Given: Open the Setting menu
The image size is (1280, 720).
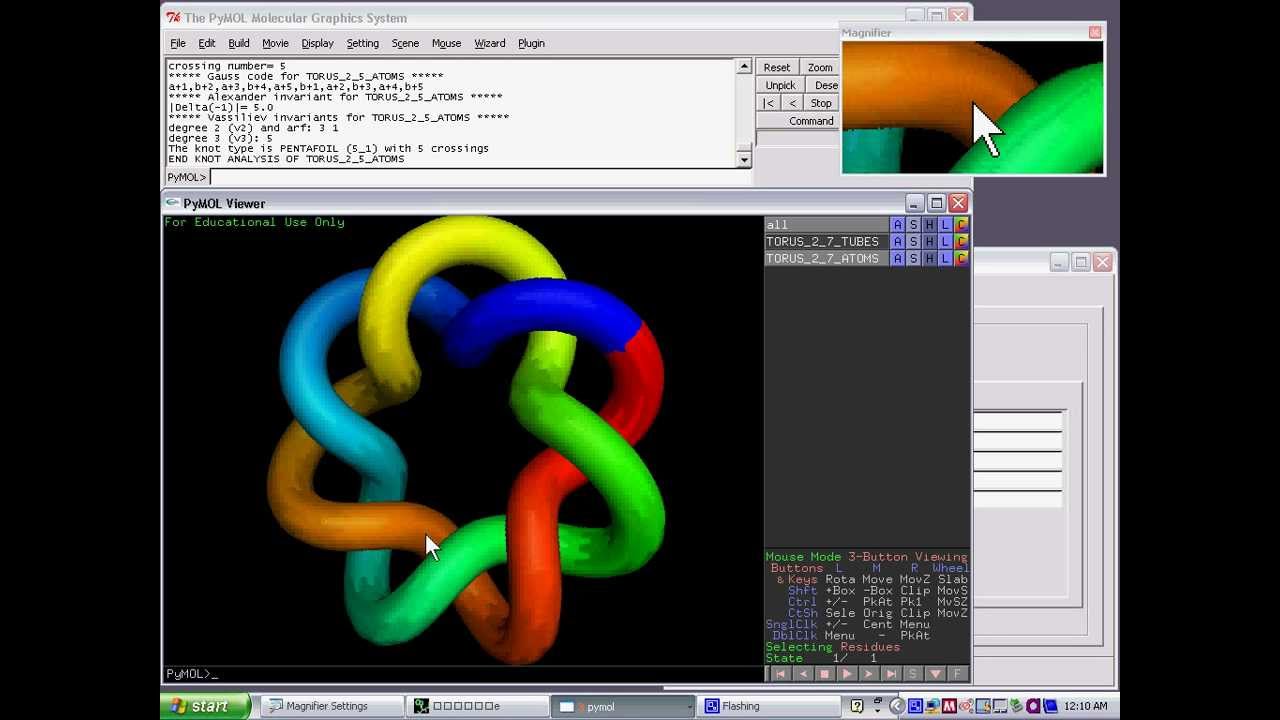Looking at the screenshot, I should click(x=362, y=43).
